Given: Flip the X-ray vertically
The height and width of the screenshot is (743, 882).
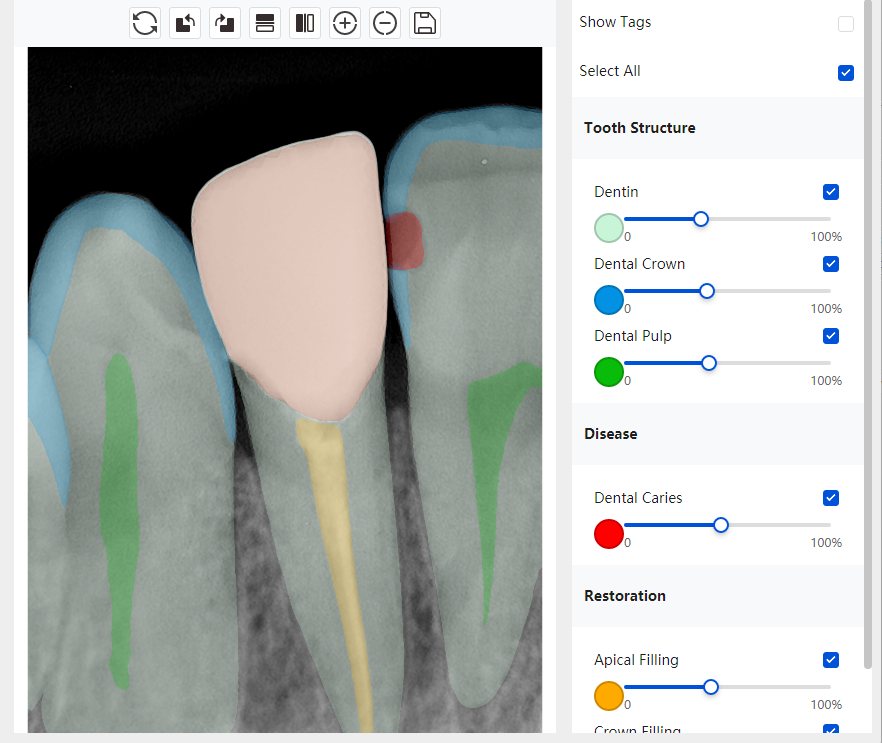Looking at the screenshot, I should tap(265, 23).
